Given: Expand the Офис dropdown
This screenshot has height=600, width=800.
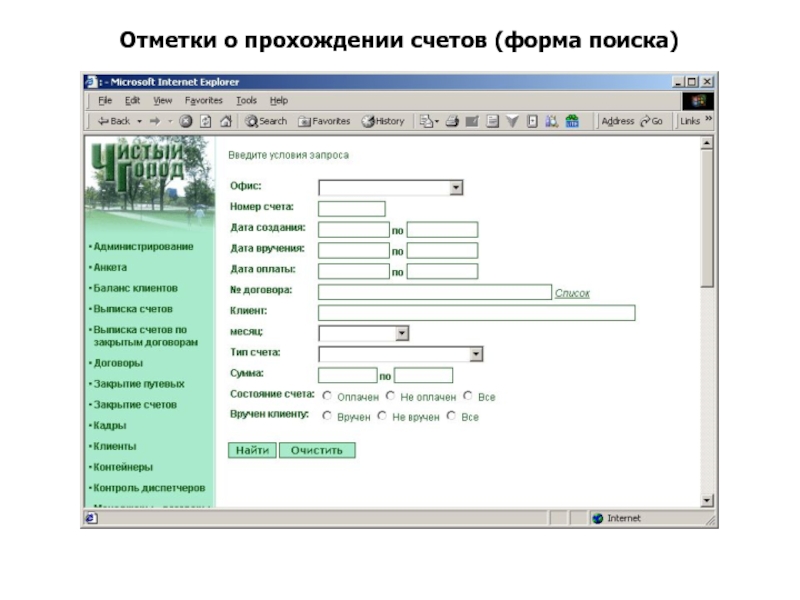Looking at the screenshot, I should (456, 187).
